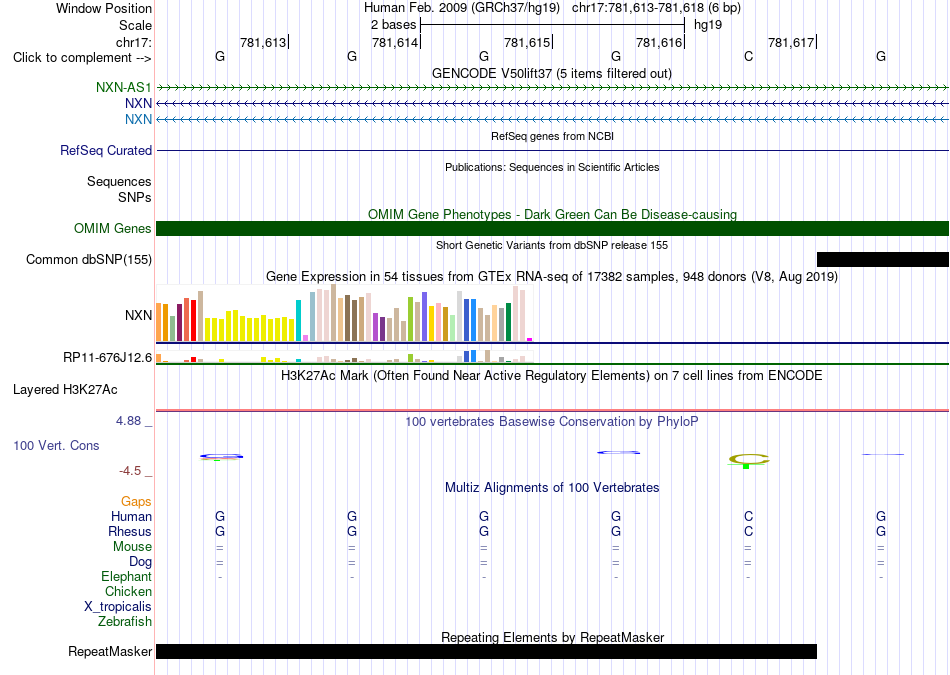Click the 781,615 position on chr17 ruler
The image size is (950, 675).
point(527,42)
